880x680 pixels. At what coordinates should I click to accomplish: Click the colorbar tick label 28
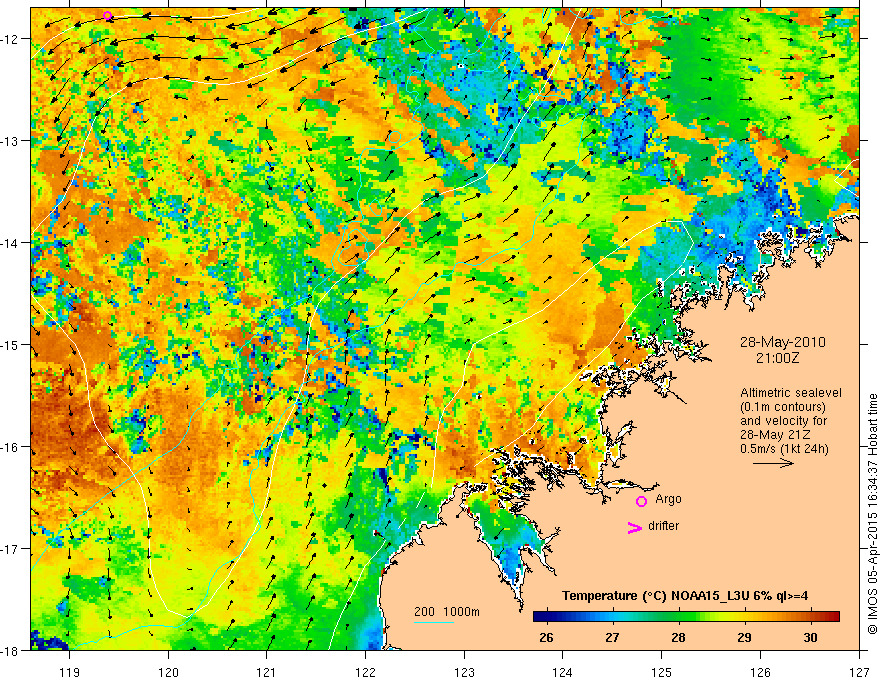[x=679, y=637]
